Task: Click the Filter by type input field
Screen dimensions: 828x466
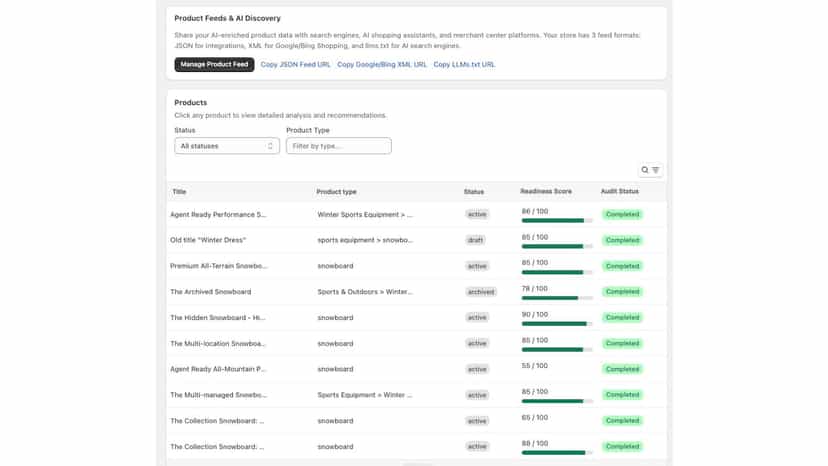Action: tap(339, 146)
